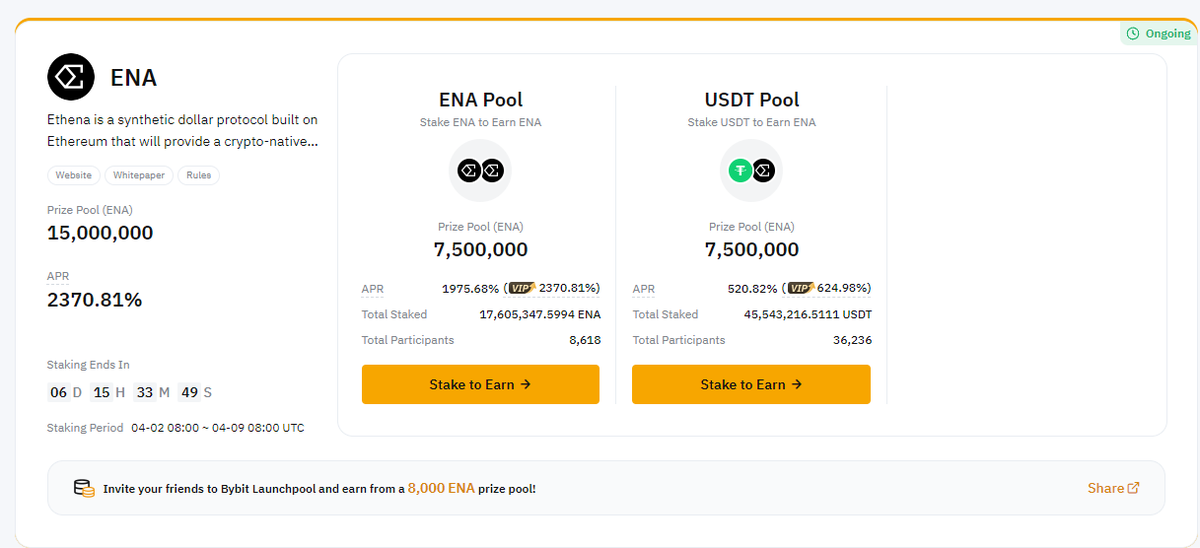
Task: Click Stake to Earn in USDT Pool
Action: [x=751, y=384]
